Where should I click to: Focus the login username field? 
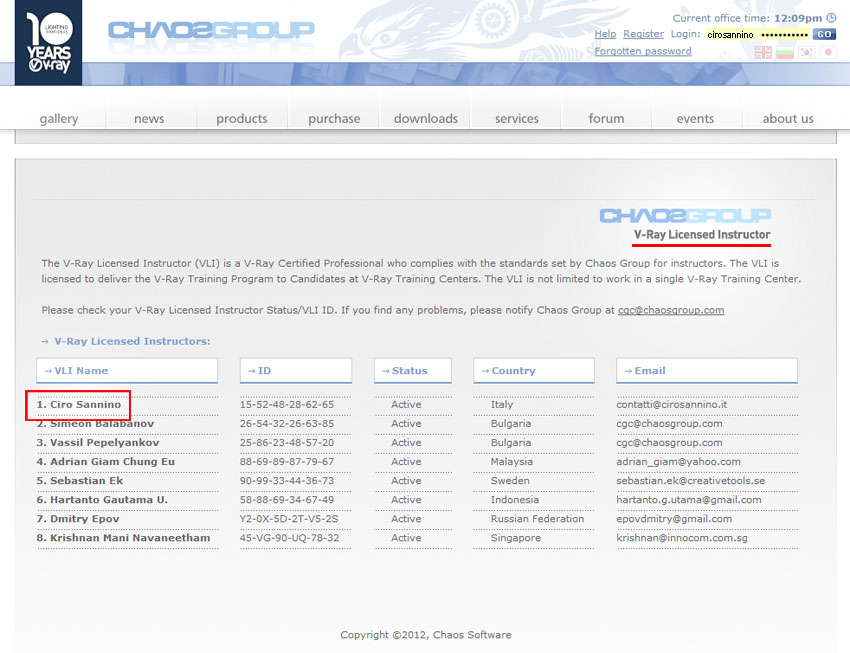[732, 35]
